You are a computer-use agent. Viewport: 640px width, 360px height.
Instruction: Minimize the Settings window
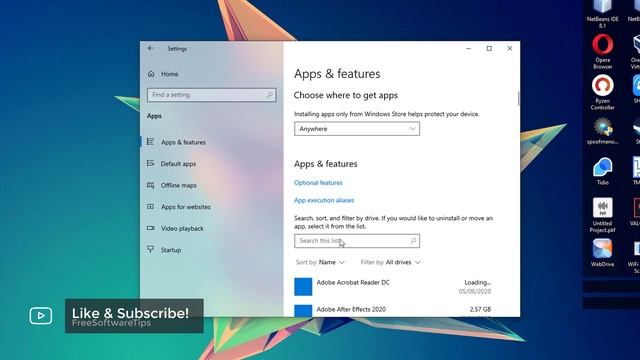click(469, 48)
